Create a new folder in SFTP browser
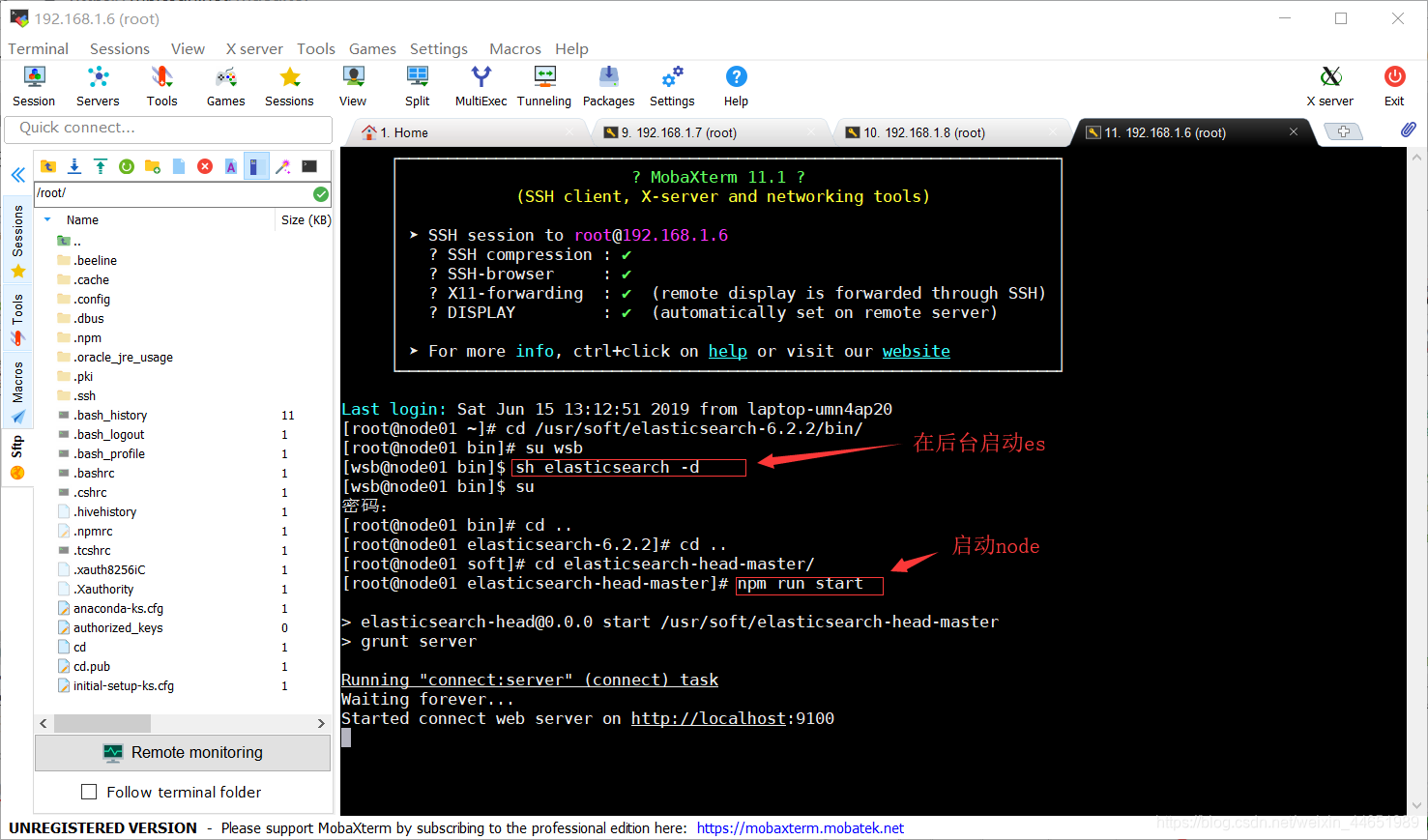Screen dimensions: 1428x840 152,166
